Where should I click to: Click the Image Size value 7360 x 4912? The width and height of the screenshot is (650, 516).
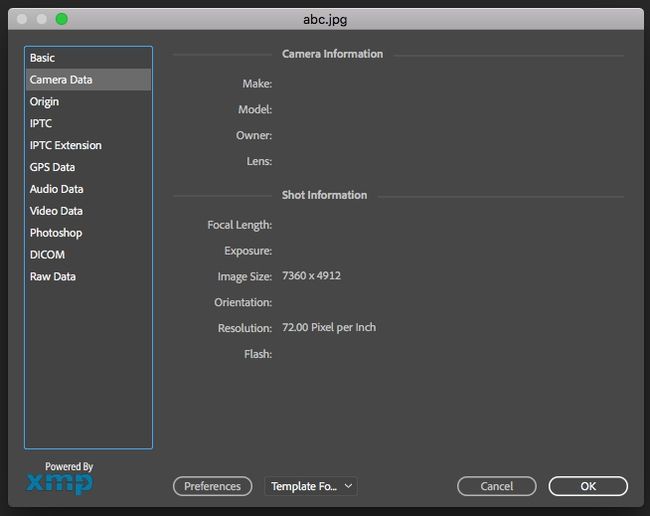click(x=311, y=276)
